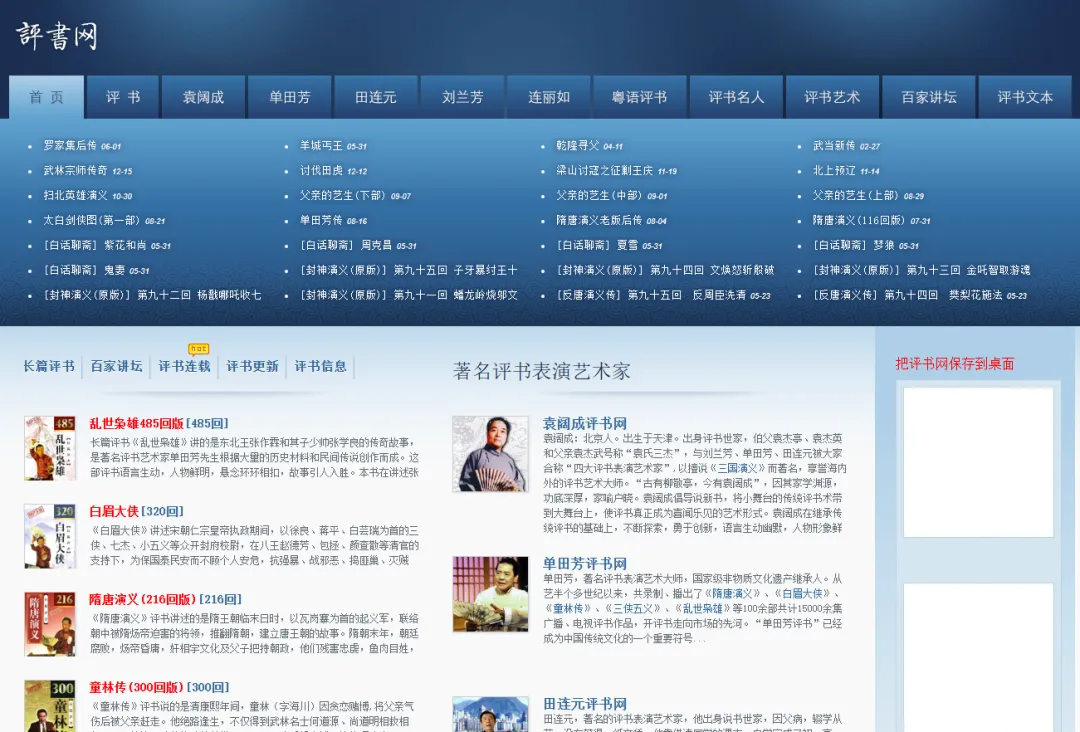Open the 连丽如 navigation tab

[548, 97]
